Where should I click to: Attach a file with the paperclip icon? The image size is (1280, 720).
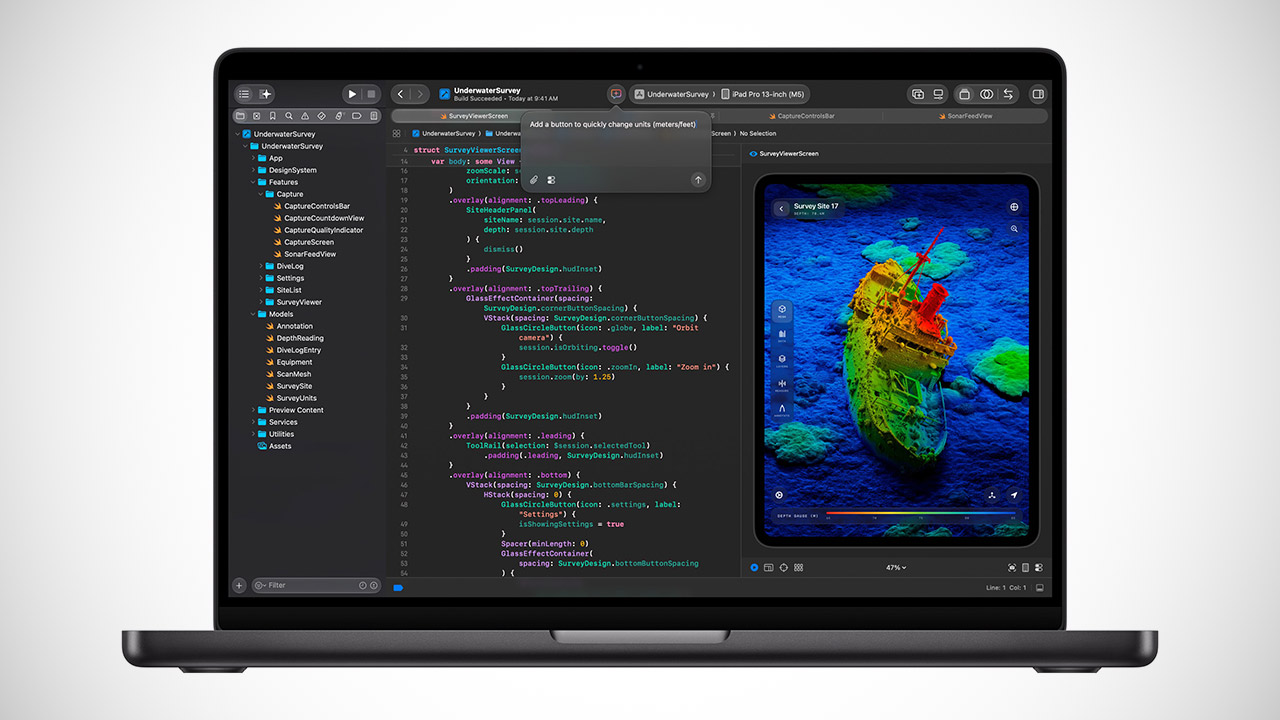pyautogui.click(x=534, y=180)
